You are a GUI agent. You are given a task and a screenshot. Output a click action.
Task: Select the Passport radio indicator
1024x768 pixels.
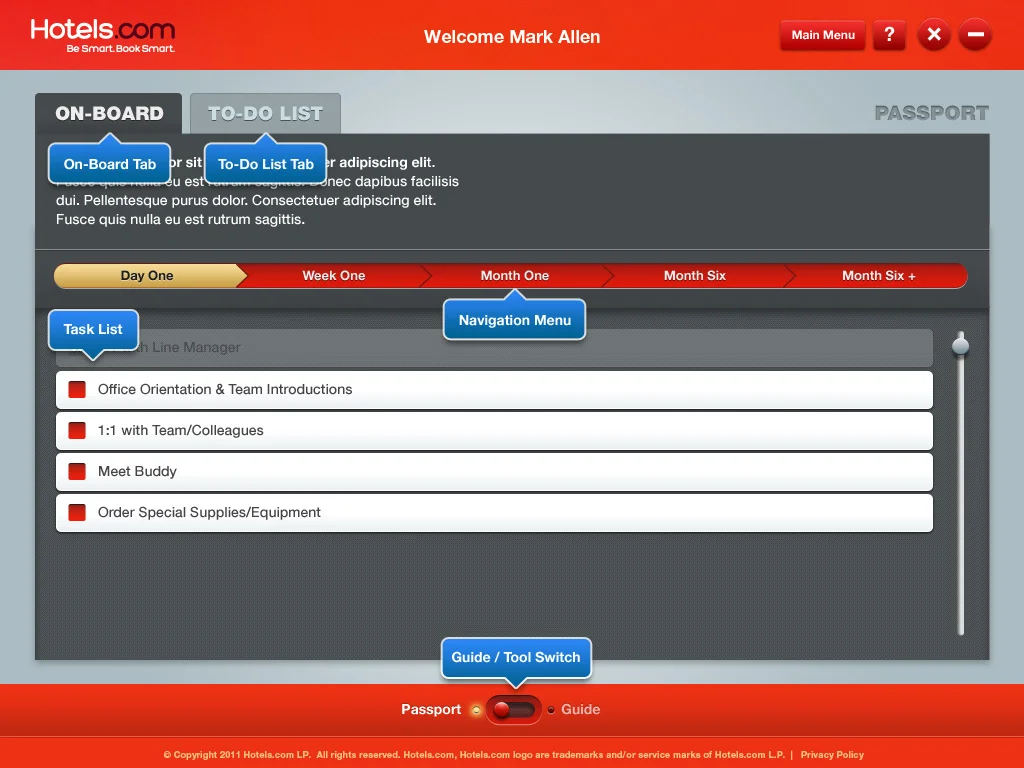click(x=476, y=710)
